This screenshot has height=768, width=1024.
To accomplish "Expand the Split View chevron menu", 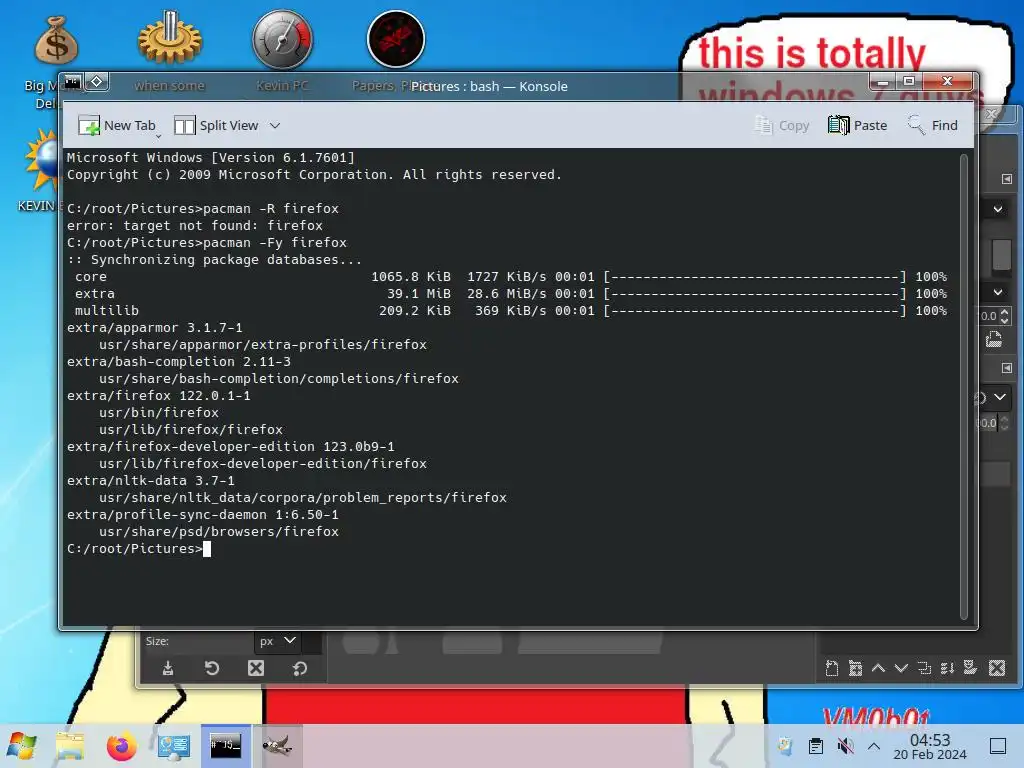I will click(275, 125).
